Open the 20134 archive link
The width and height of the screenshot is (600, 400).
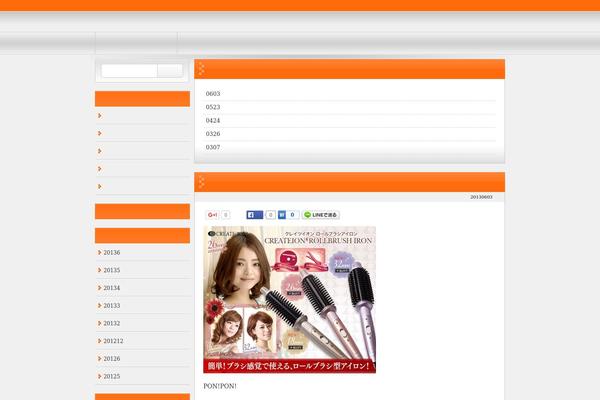click(x=111, y=288)
